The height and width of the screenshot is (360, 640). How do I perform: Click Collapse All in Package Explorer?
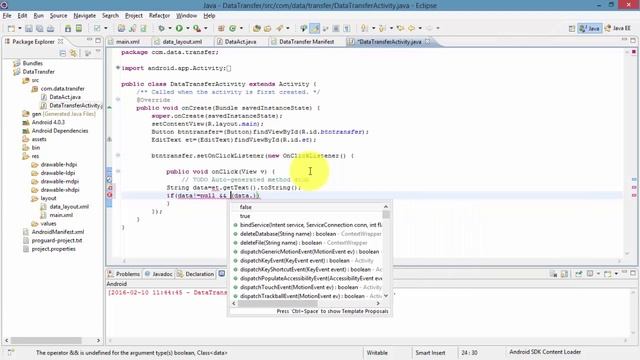[62, 53]
